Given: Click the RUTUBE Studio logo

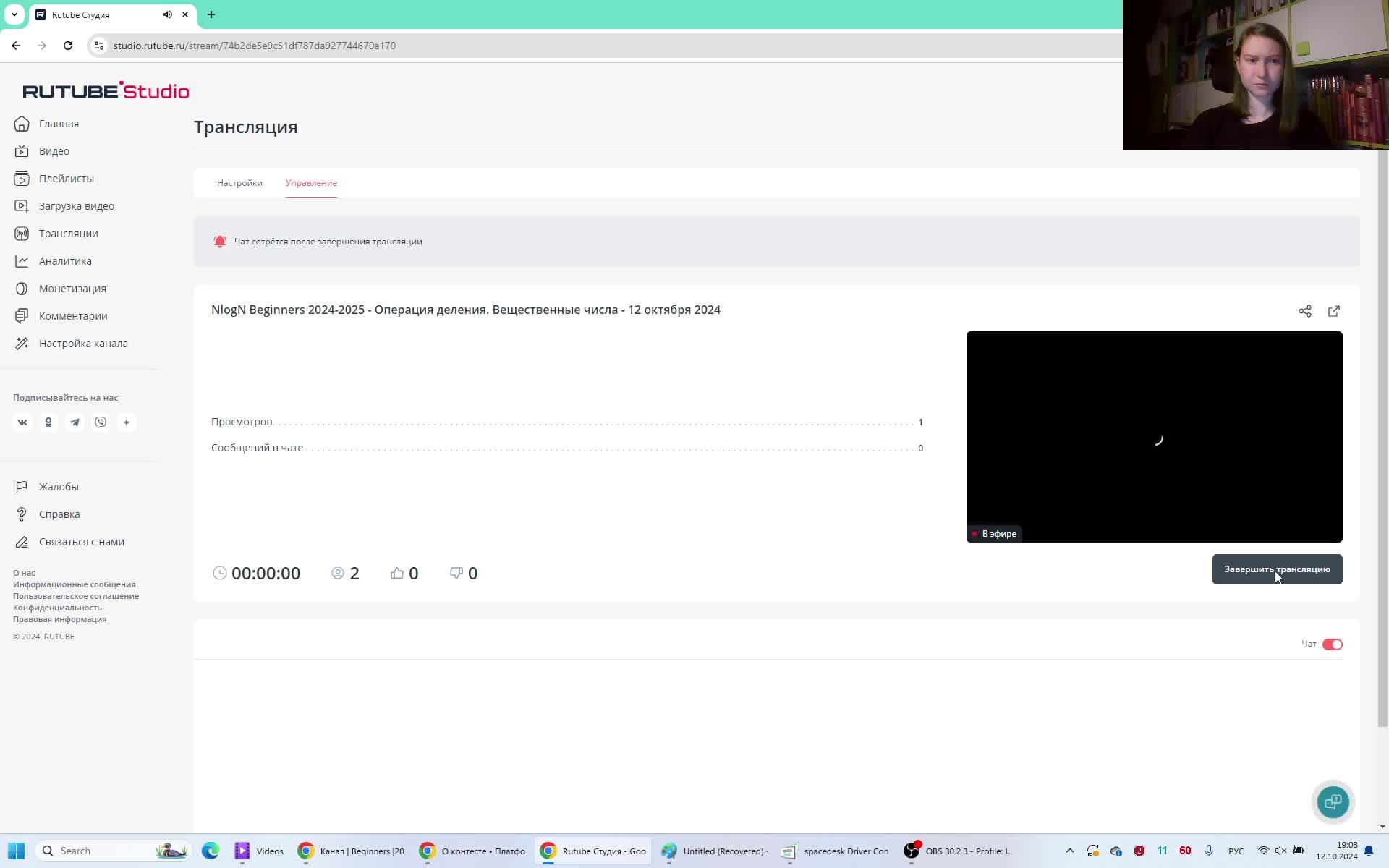Looking at the screenshot, I should click(x=106, y=91).
